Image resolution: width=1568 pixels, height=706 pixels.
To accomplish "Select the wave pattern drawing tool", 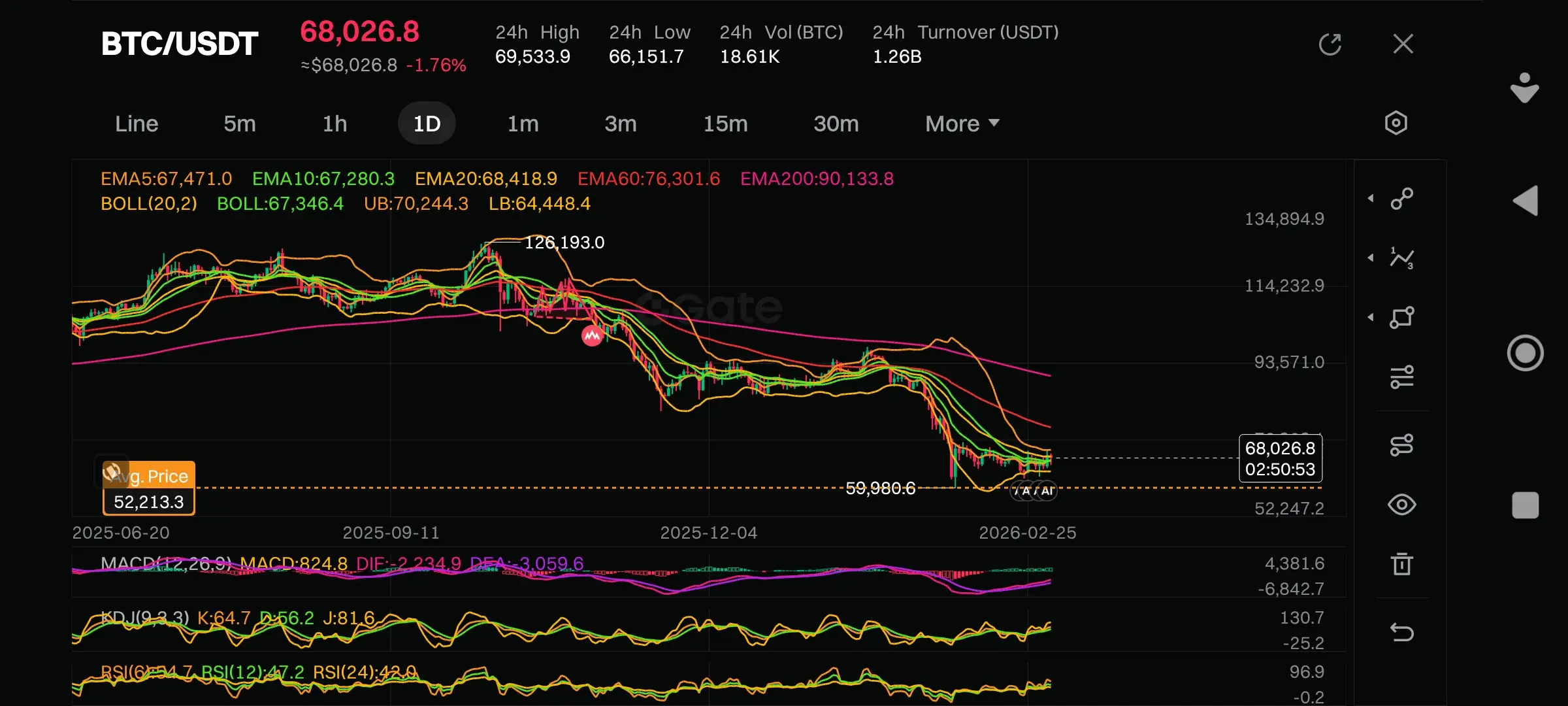I will pyautogui.click(x=1401, y=258).
